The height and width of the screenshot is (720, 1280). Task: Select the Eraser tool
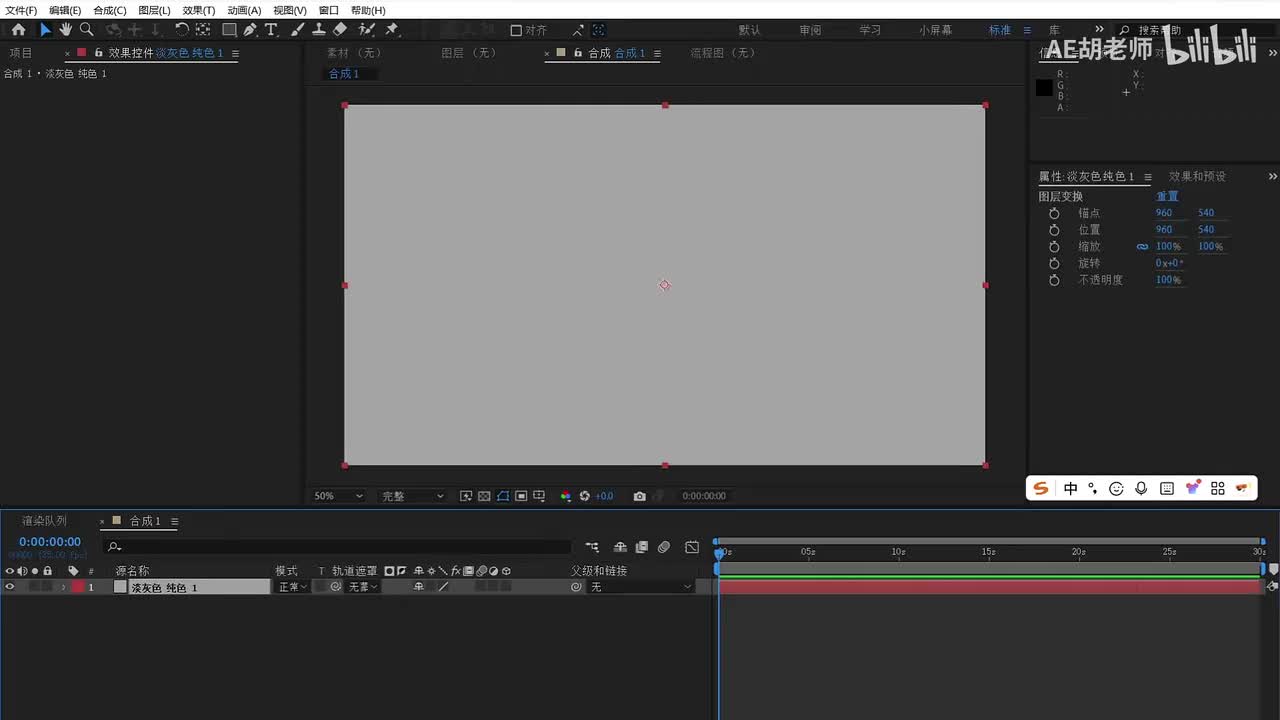340,30
